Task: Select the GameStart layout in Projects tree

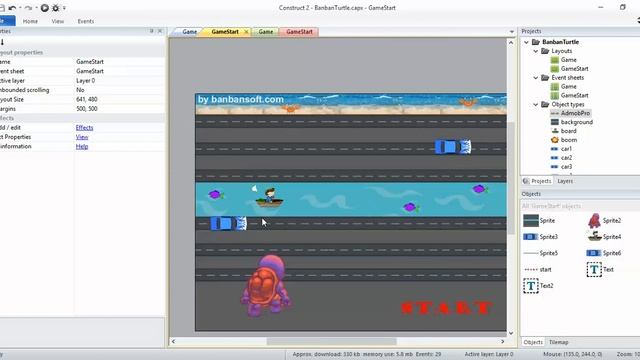Action: [x=574, y=69]
